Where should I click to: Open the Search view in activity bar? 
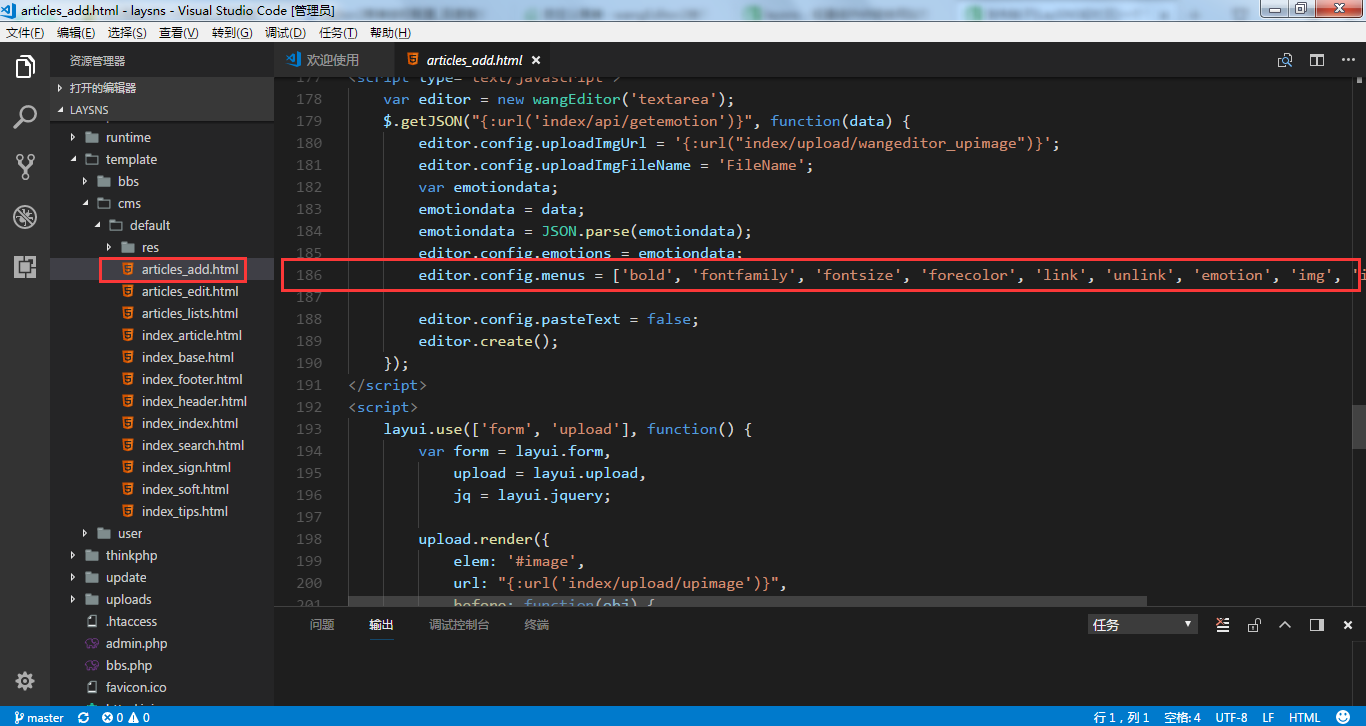click(x=25, y=117)
